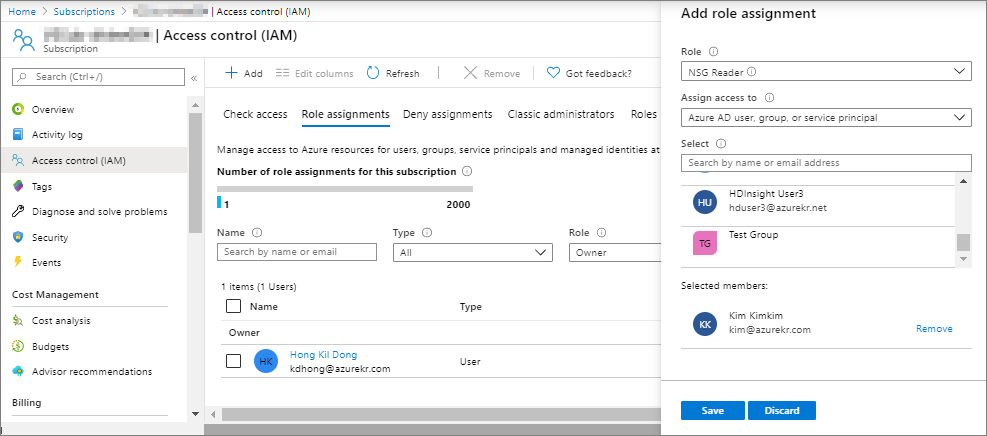Switch to Role assignments tab
This screenshot has height=436, width=987.
pyautogui.click(x=346, y=114)
